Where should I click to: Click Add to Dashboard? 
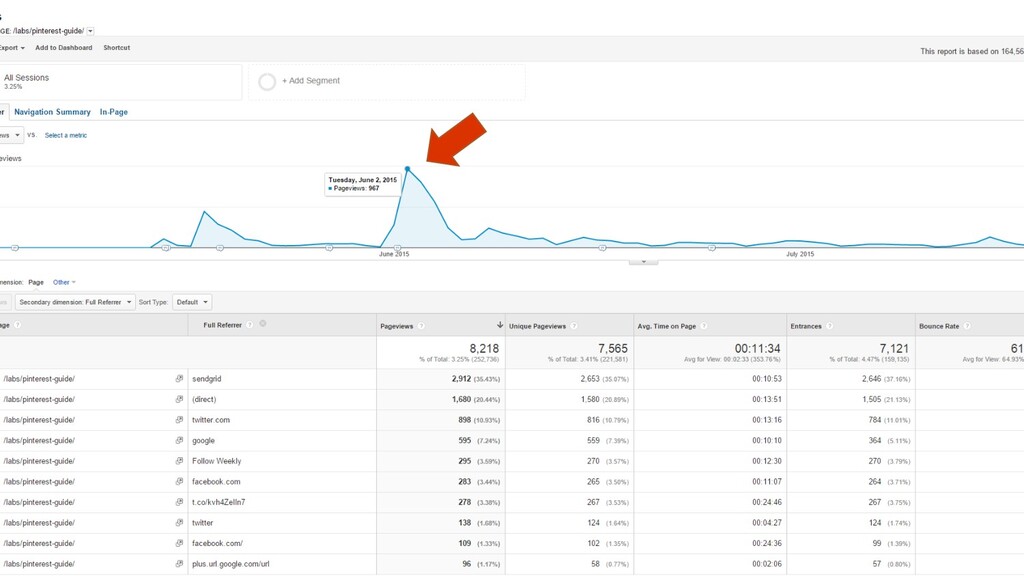pos(63,48)
